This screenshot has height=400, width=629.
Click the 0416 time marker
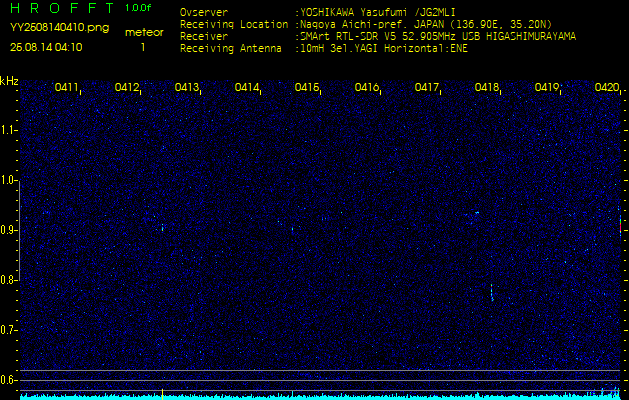coord(366,87)
